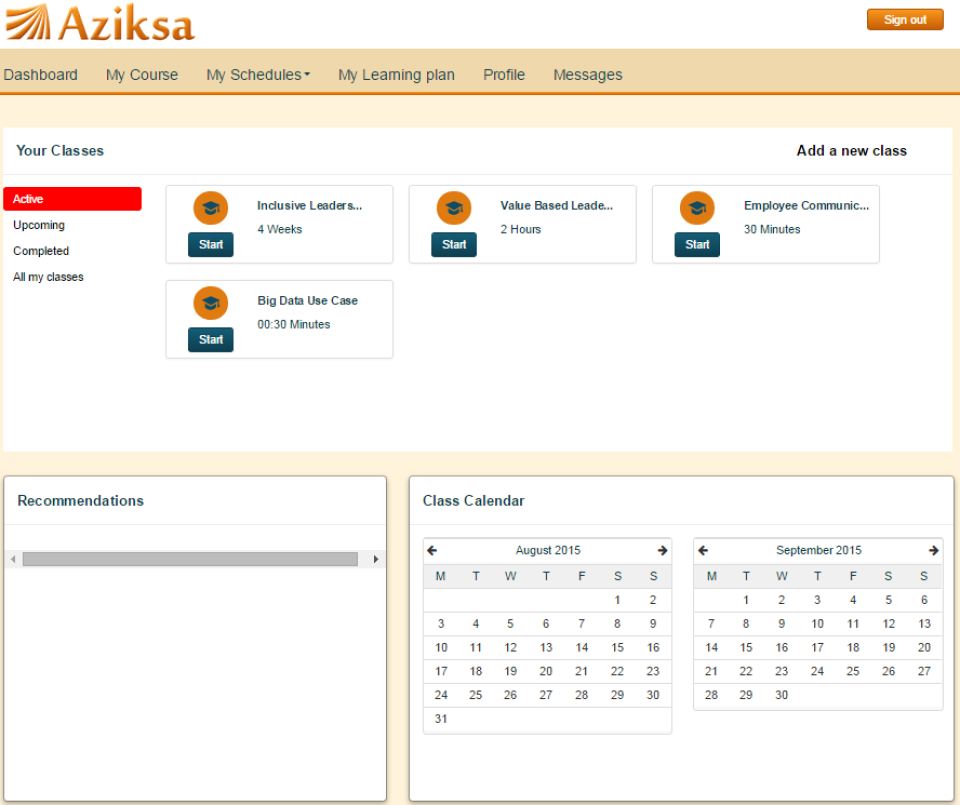Start the Big Data Use Case class

pyautogui.click(x=210, y=339)
